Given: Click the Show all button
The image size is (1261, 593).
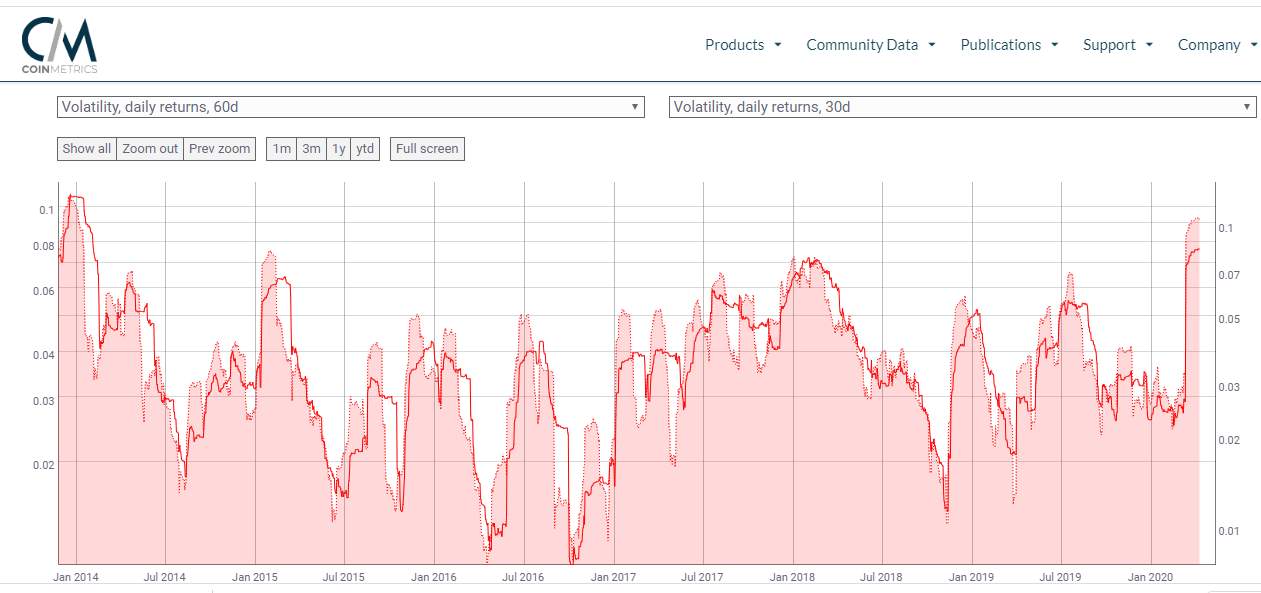Looking at the screenshot, I should [85, 148].
